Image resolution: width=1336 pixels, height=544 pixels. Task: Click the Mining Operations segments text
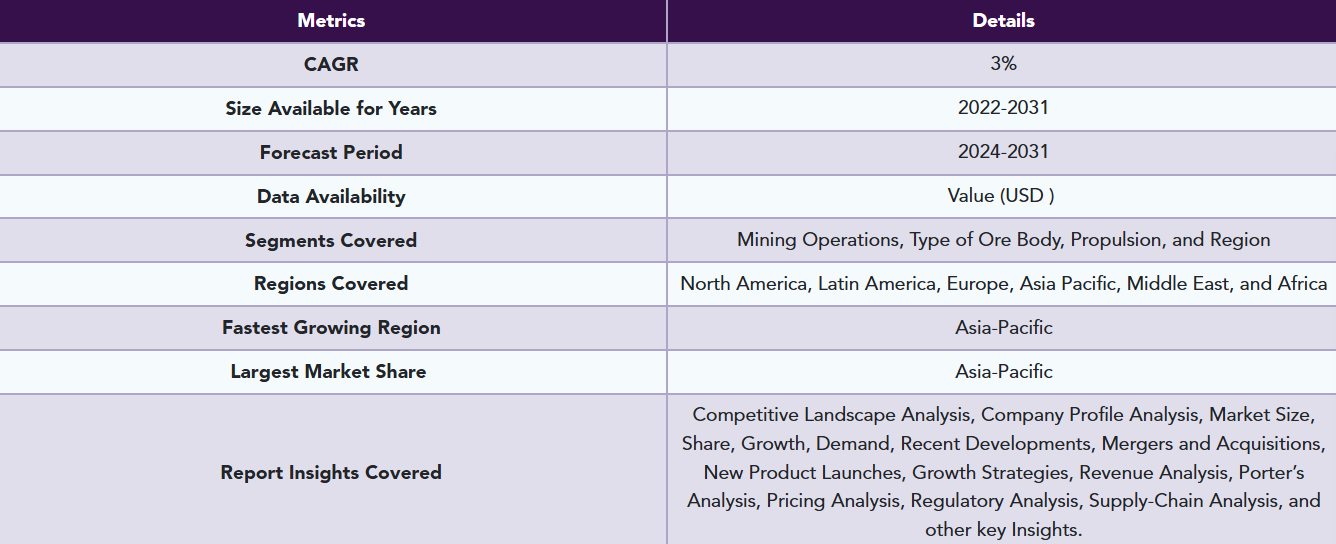tap(1003, 240)
